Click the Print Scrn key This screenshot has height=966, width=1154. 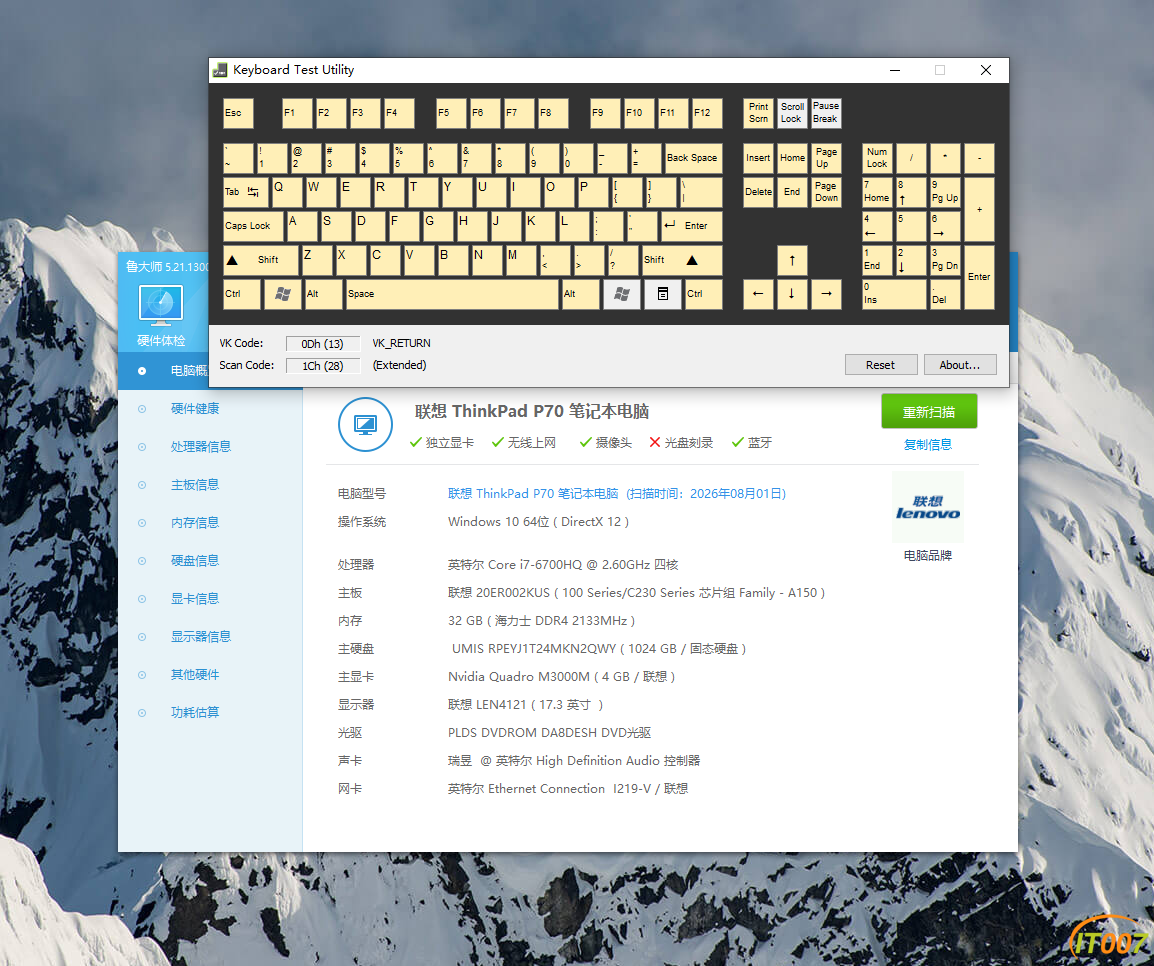tap(758, 113)
